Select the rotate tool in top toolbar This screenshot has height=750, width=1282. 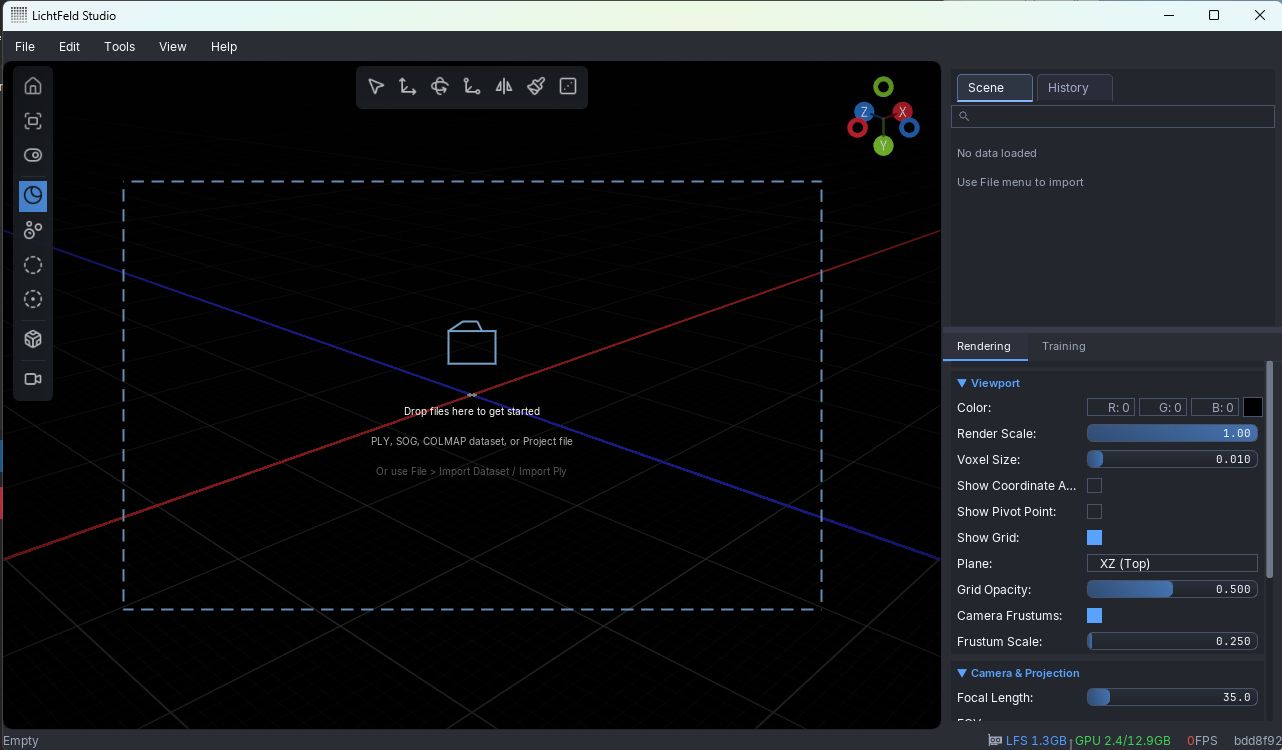pos(440,87)
